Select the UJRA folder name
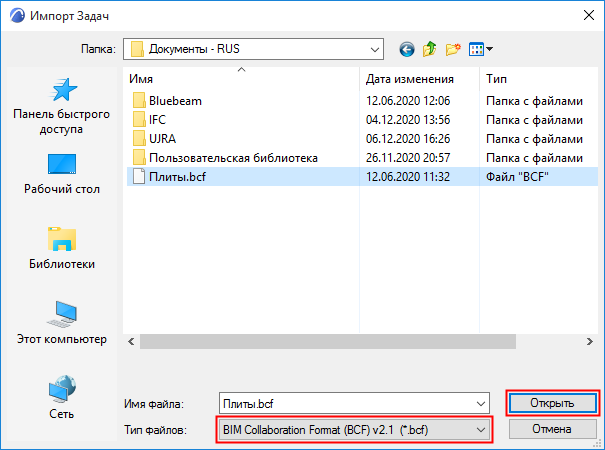This screenshot has width=605, height=450. (162, 139)
